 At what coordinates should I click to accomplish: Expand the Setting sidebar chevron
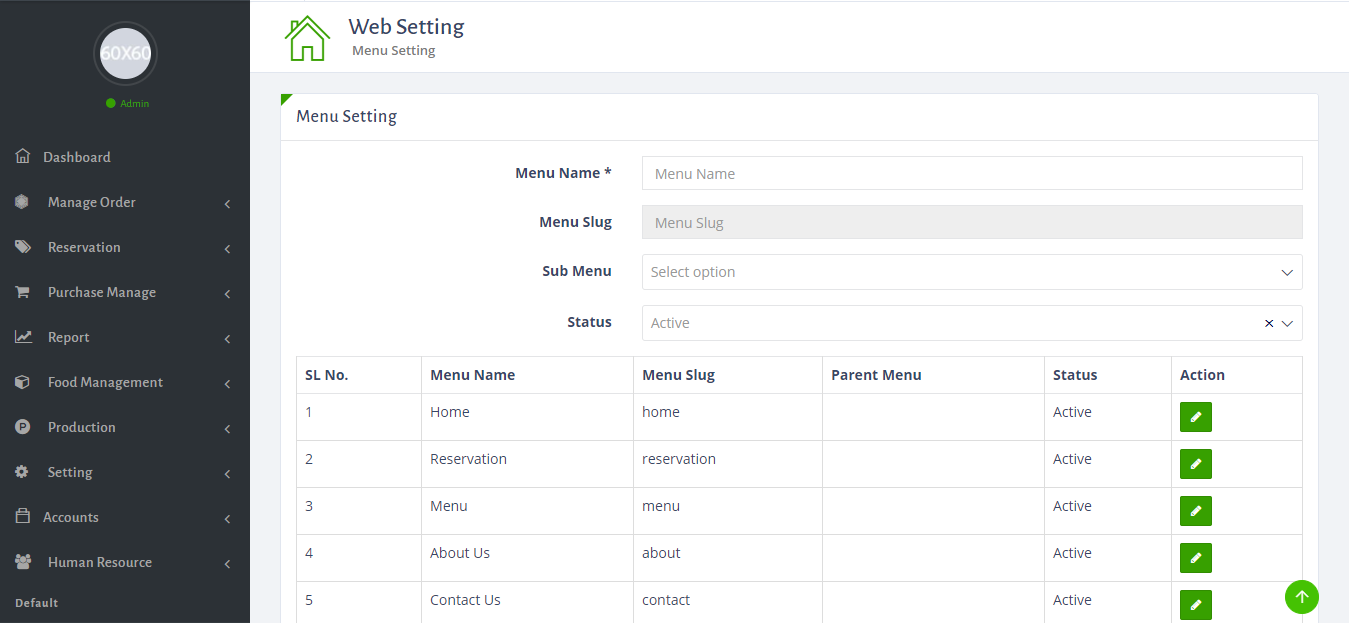pos(228,471)
